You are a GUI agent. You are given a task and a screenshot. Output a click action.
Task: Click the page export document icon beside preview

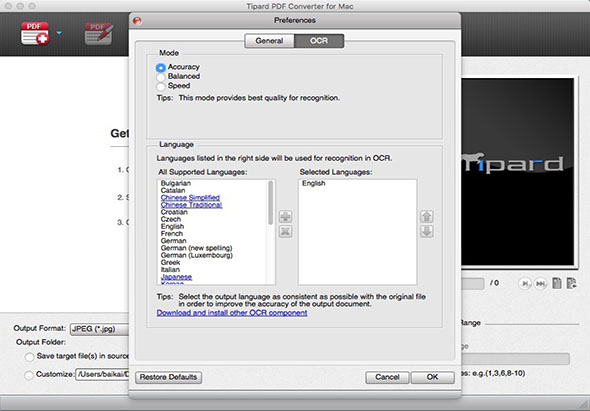click(x=572, y=283)
